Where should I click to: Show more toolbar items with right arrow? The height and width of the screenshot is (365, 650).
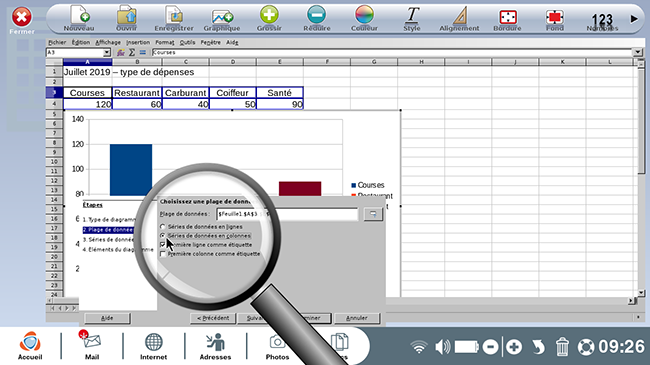coord(634,19)
